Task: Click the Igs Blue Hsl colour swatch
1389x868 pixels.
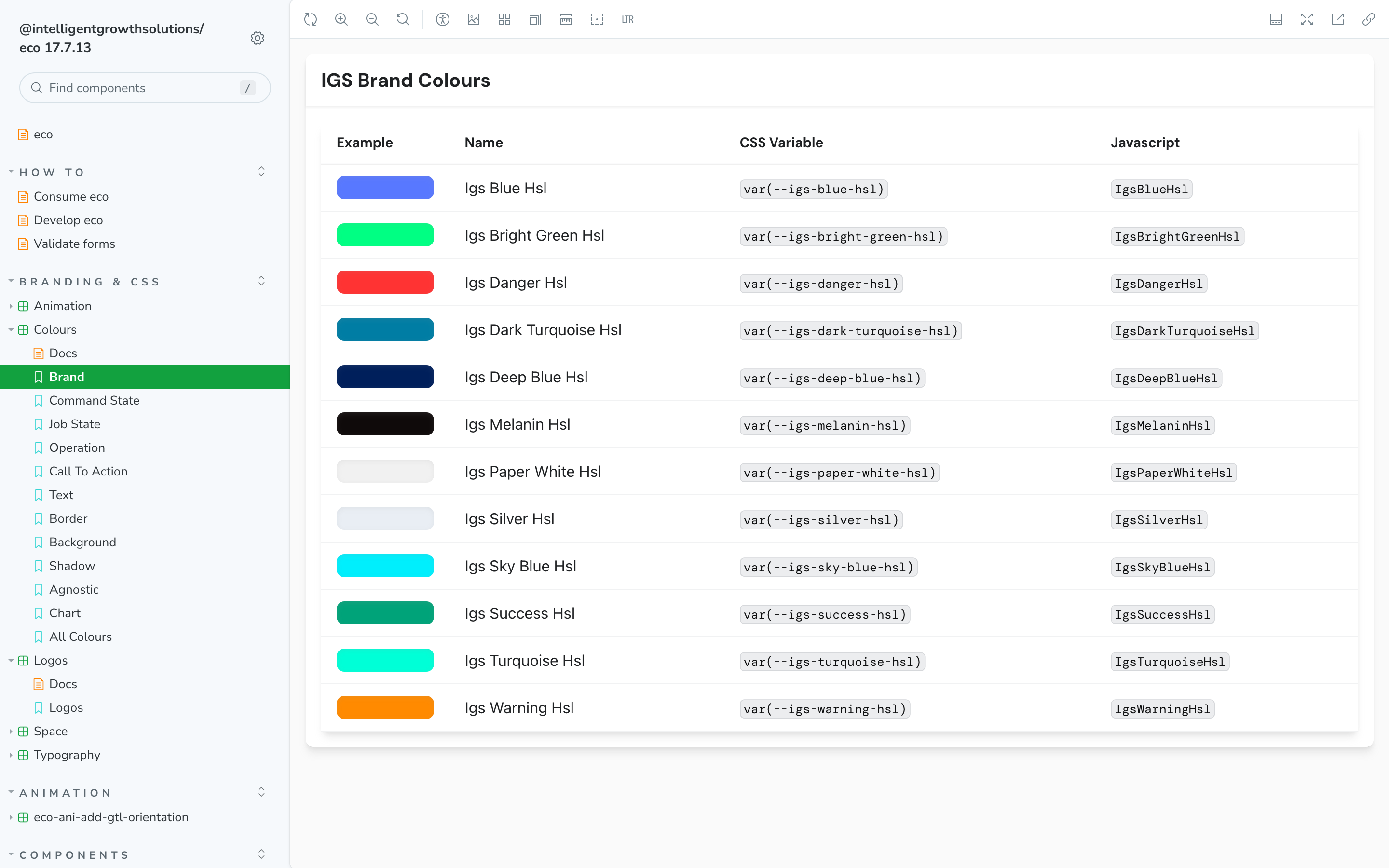Action: (385, 188)
